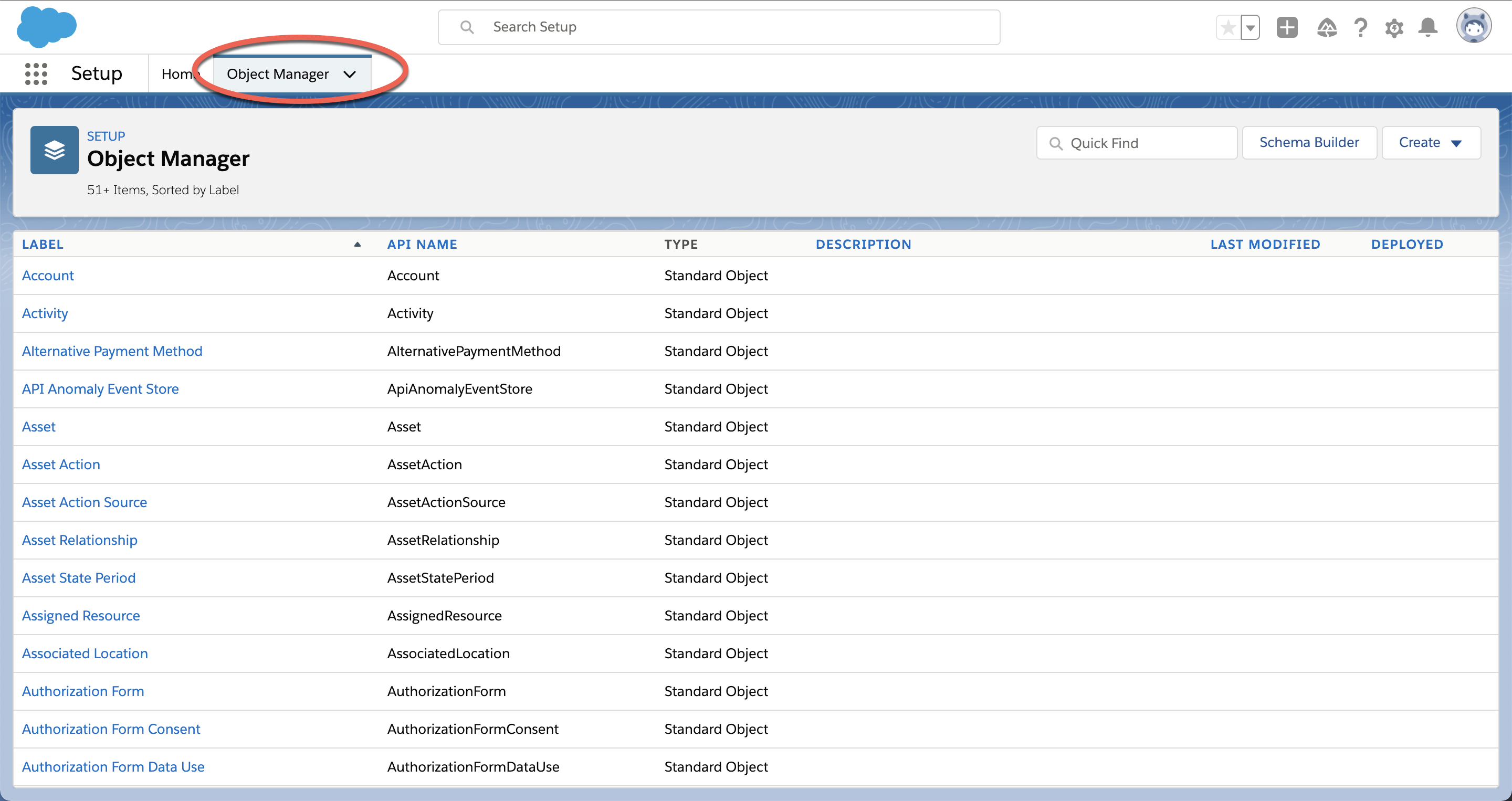The image size is (1512, 801).
Task: Open the favorites list dropdown arrow
Action: (x=1251, y=28)
